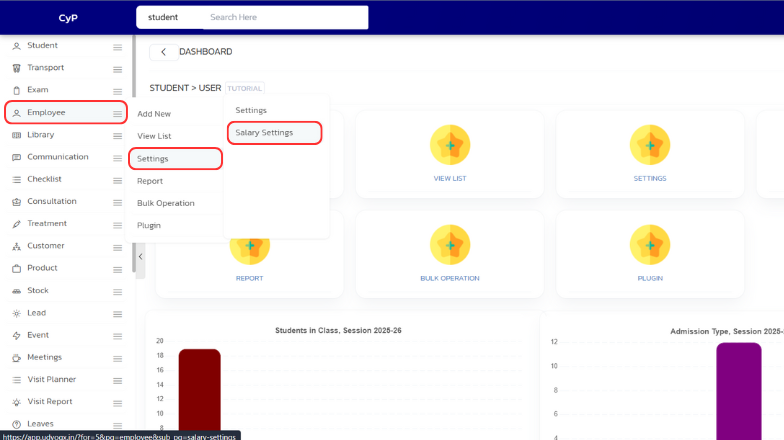Click the Meetings icon in sidebar
The height and width of the screenshot is (440, 784).
pos(16,357)
